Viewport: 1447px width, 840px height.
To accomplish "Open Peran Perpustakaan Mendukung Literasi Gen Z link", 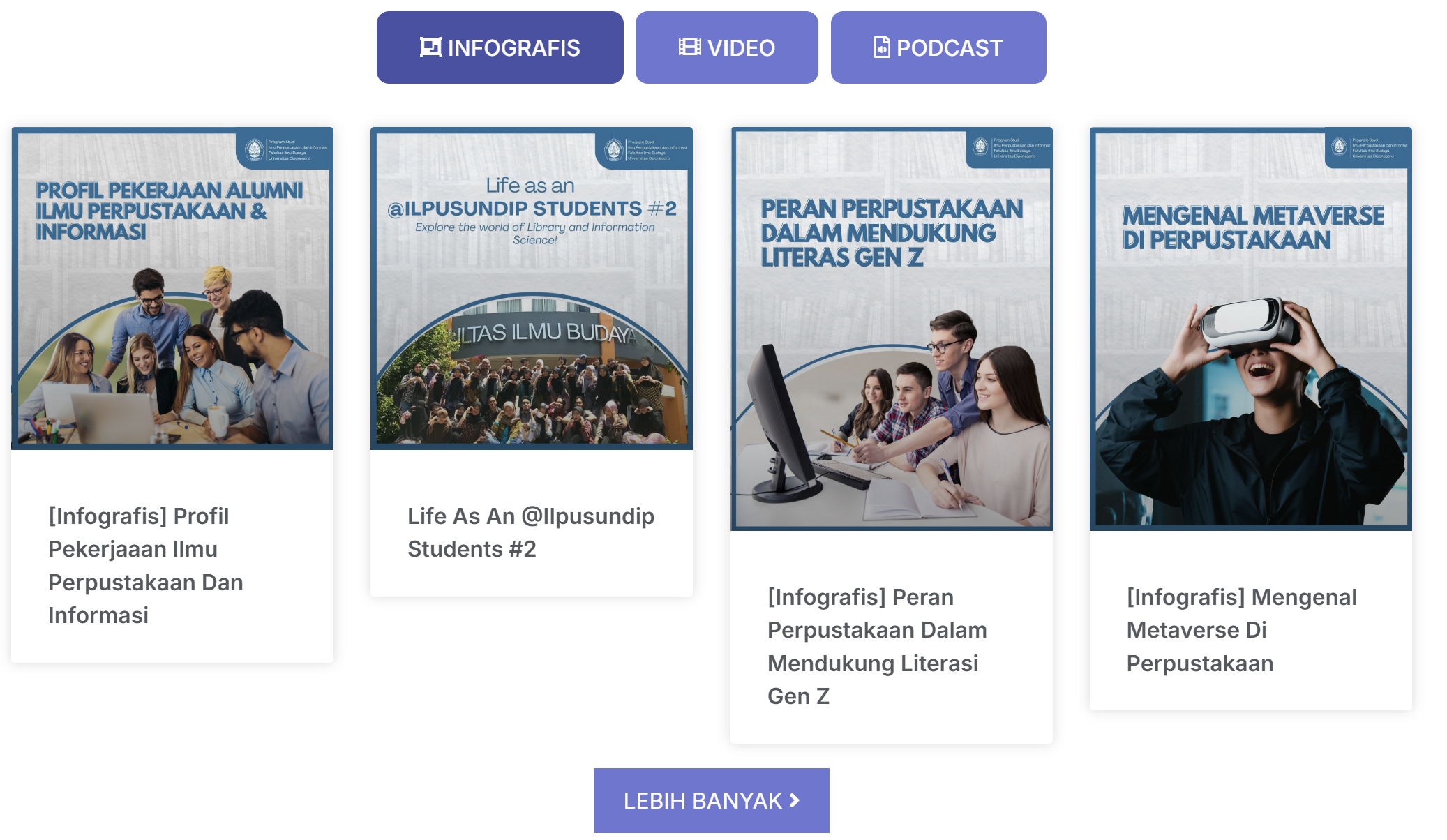I will click(x=876, y=646).
